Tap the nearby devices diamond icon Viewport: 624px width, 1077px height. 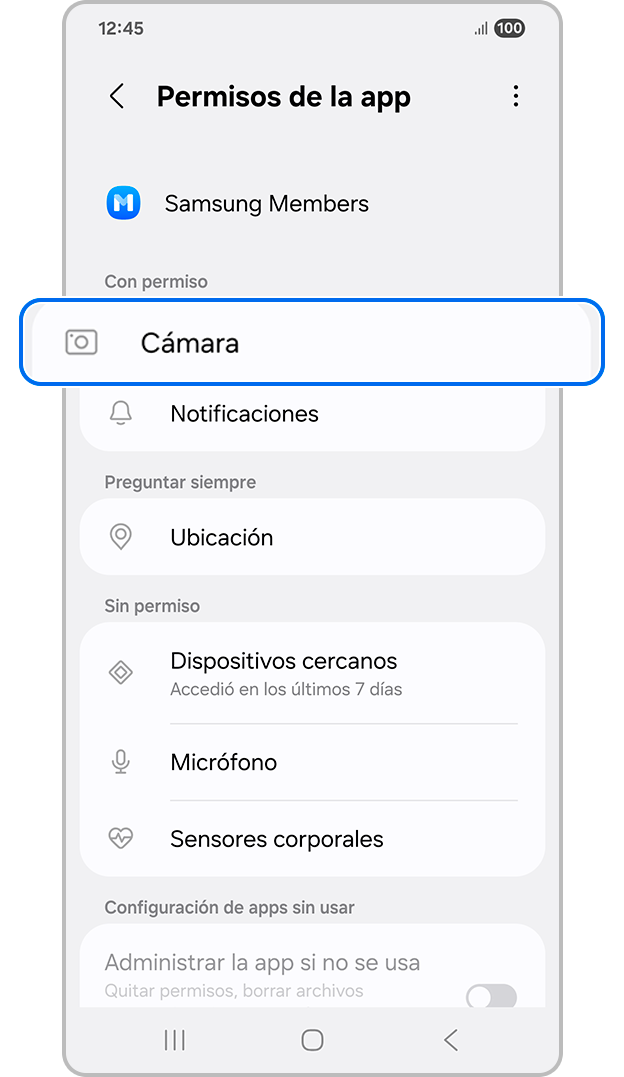[x=121, y=672]
